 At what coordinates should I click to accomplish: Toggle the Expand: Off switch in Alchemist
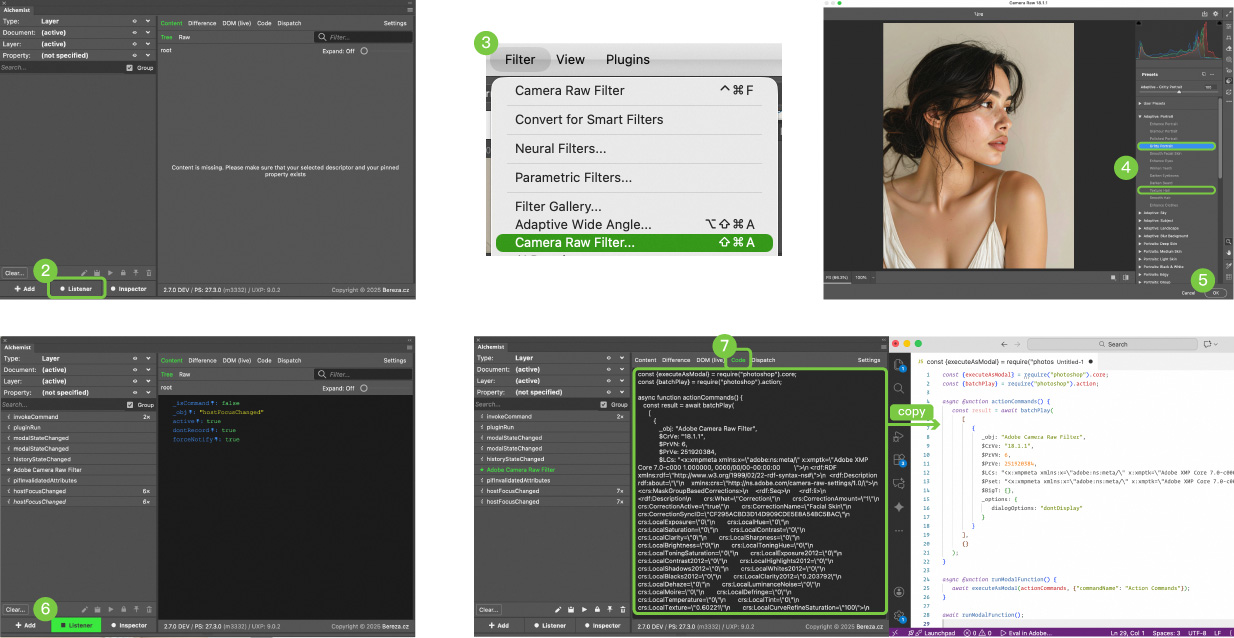tap(364, 50)
